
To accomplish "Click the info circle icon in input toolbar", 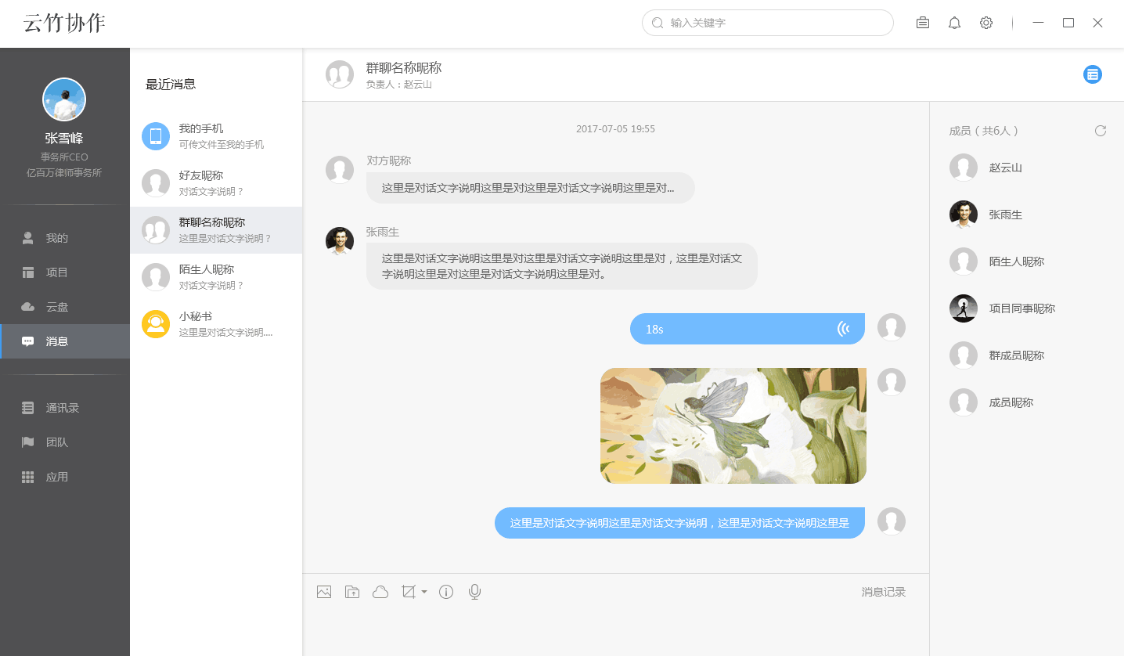I will (x=446, y=592).
